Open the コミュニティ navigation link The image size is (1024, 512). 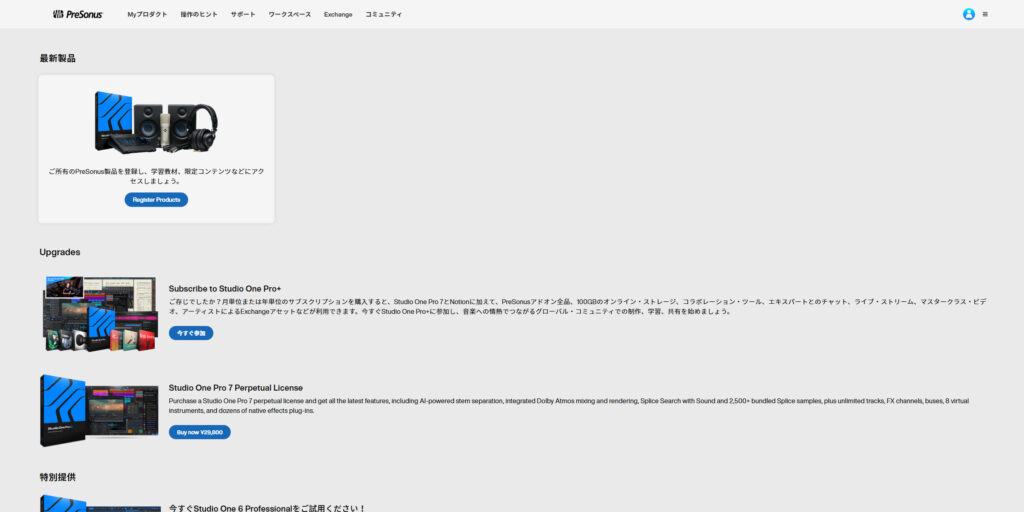384,15
